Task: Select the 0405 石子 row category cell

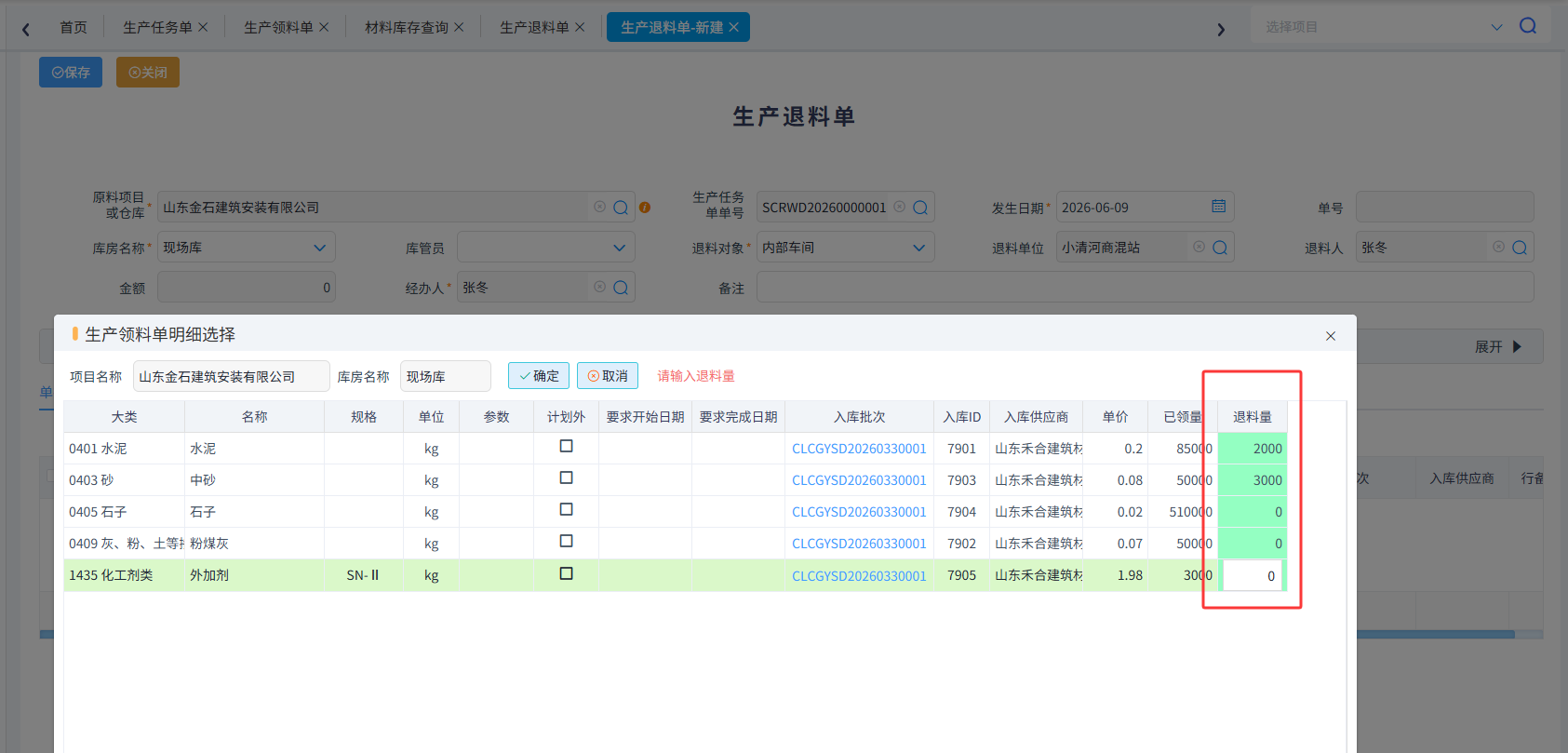Action: click(124, 512)
